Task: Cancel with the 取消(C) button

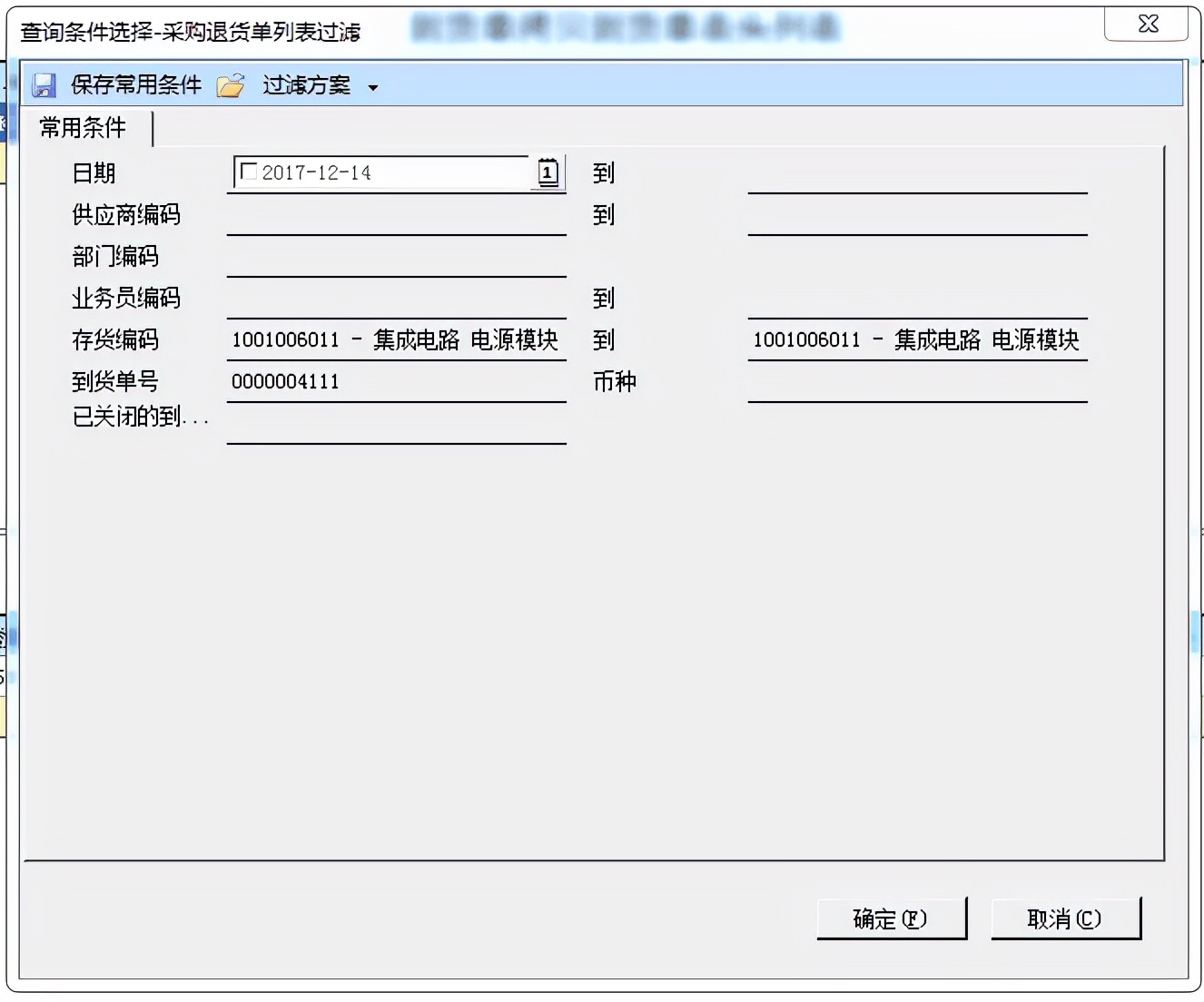Action: 1066,918
